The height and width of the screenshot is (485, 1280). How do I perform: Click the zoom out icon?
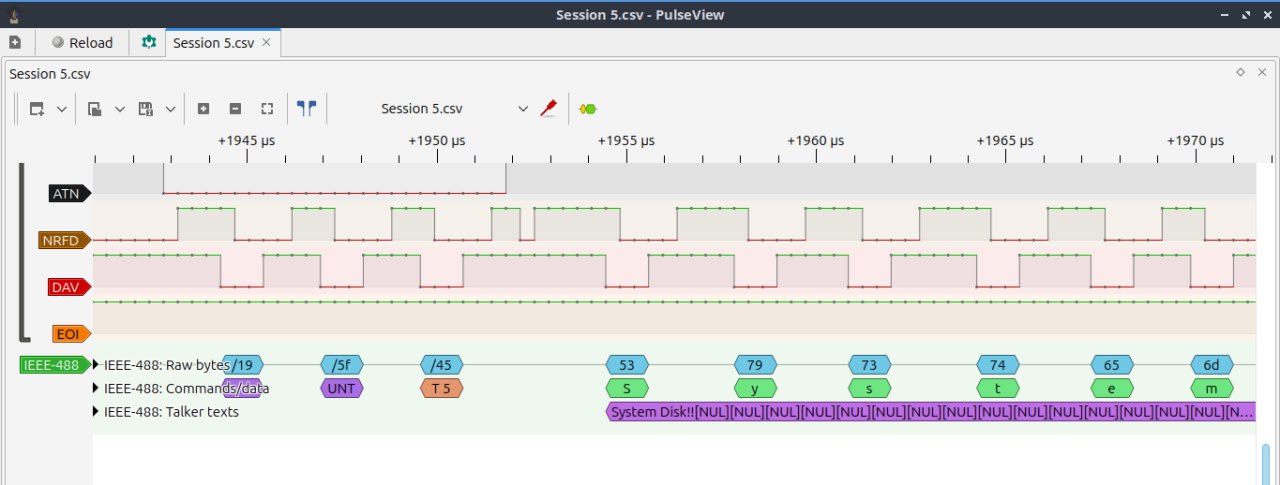click(235, 109)
